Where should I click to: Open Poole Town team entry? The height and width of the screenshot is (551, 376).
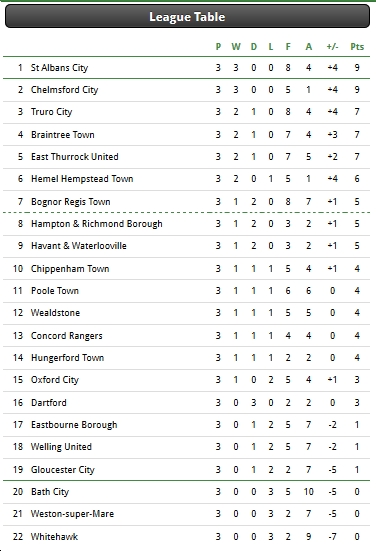tap(55, 291)
